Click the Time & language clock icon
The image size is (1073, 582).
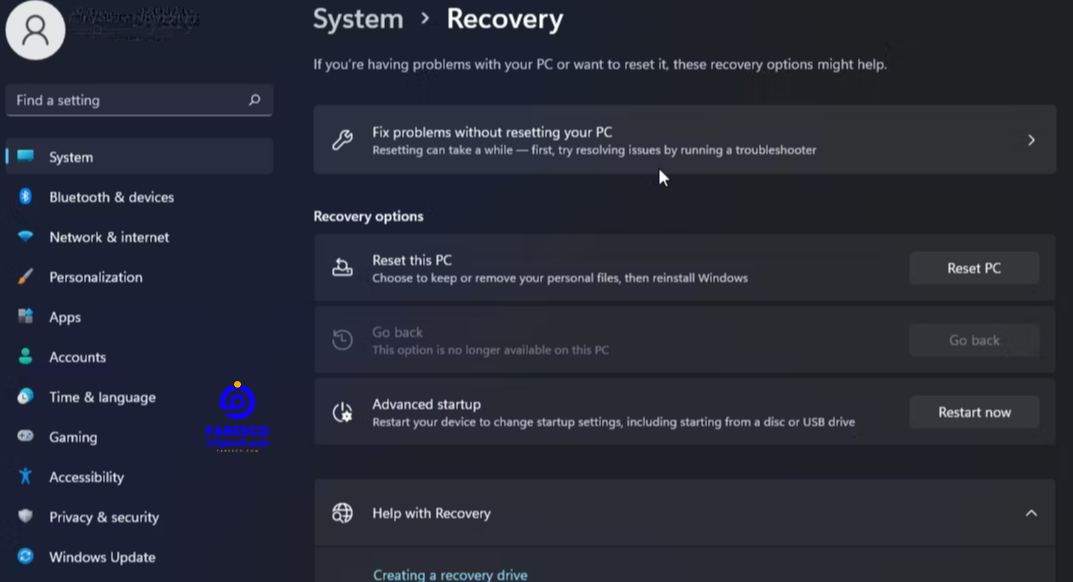(x=25, y=396)
